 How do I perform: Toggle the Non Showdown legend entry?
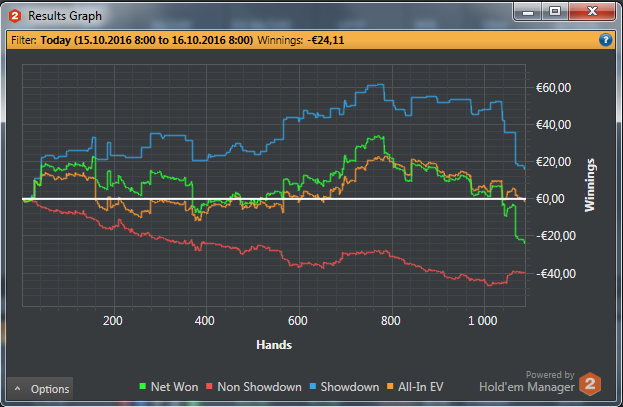click(x=253, y=387)
